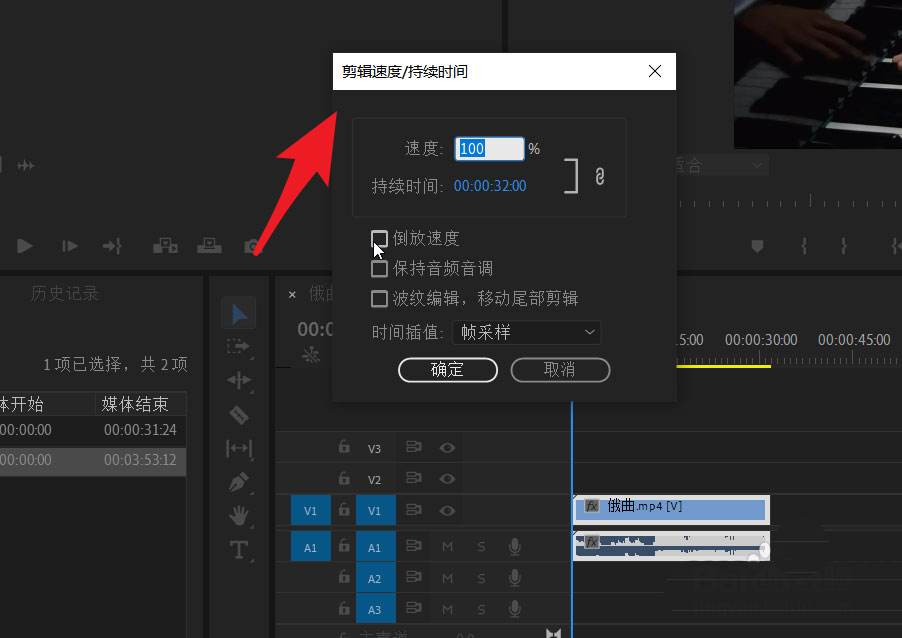This screenshot has height=638, width=902.
Task: Click the 取消 button
Action: [x=560, y=369]
